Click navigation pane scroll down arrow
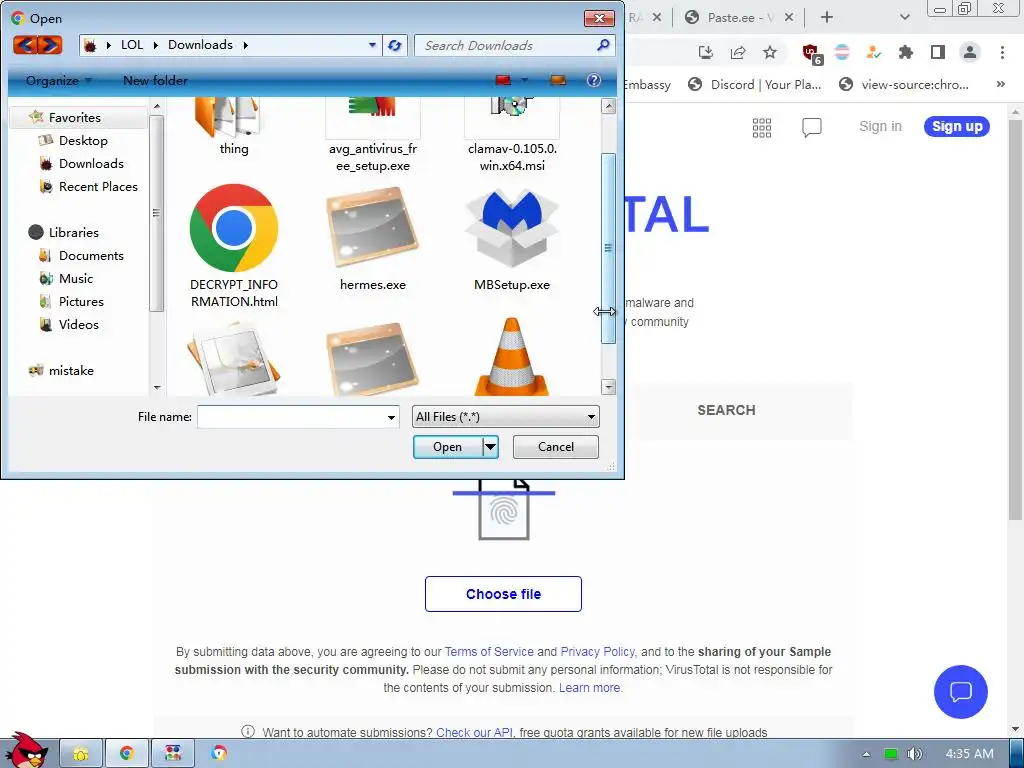This screenshot has width=1024, height=768. tap(157, 387)
